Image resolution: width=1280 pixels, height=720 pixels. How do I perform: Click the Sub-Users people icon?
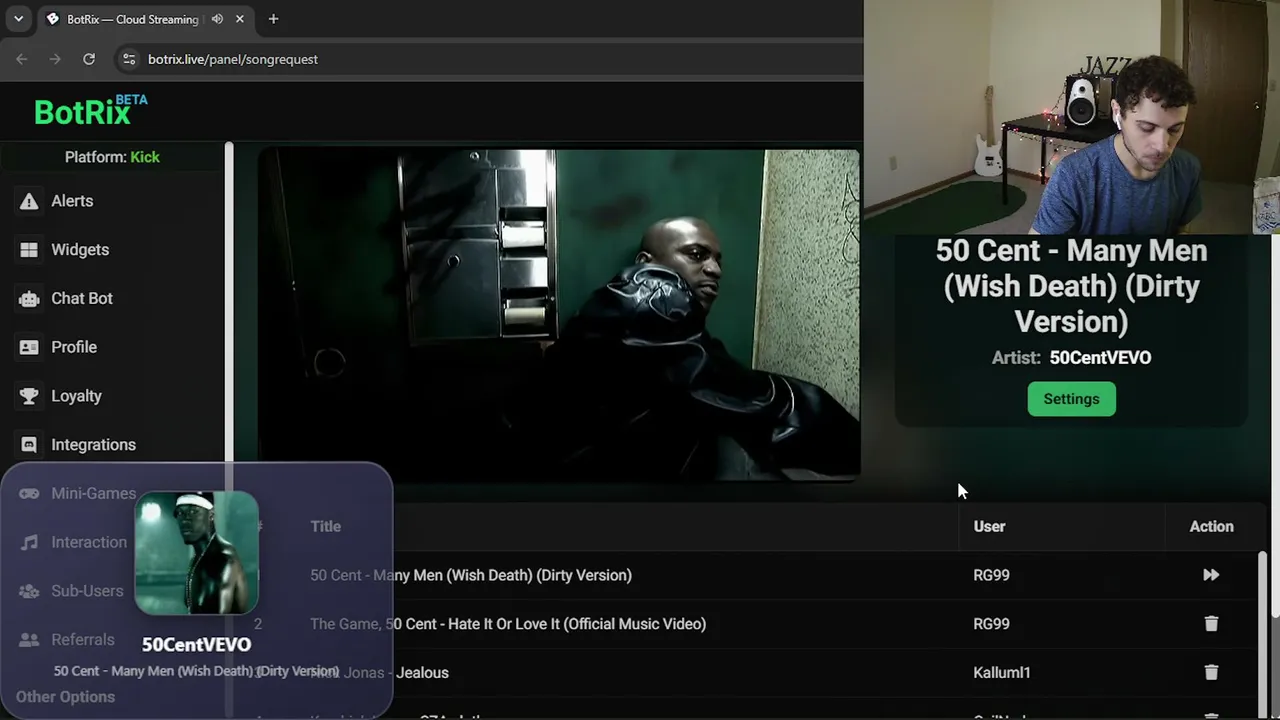(29, 591)
